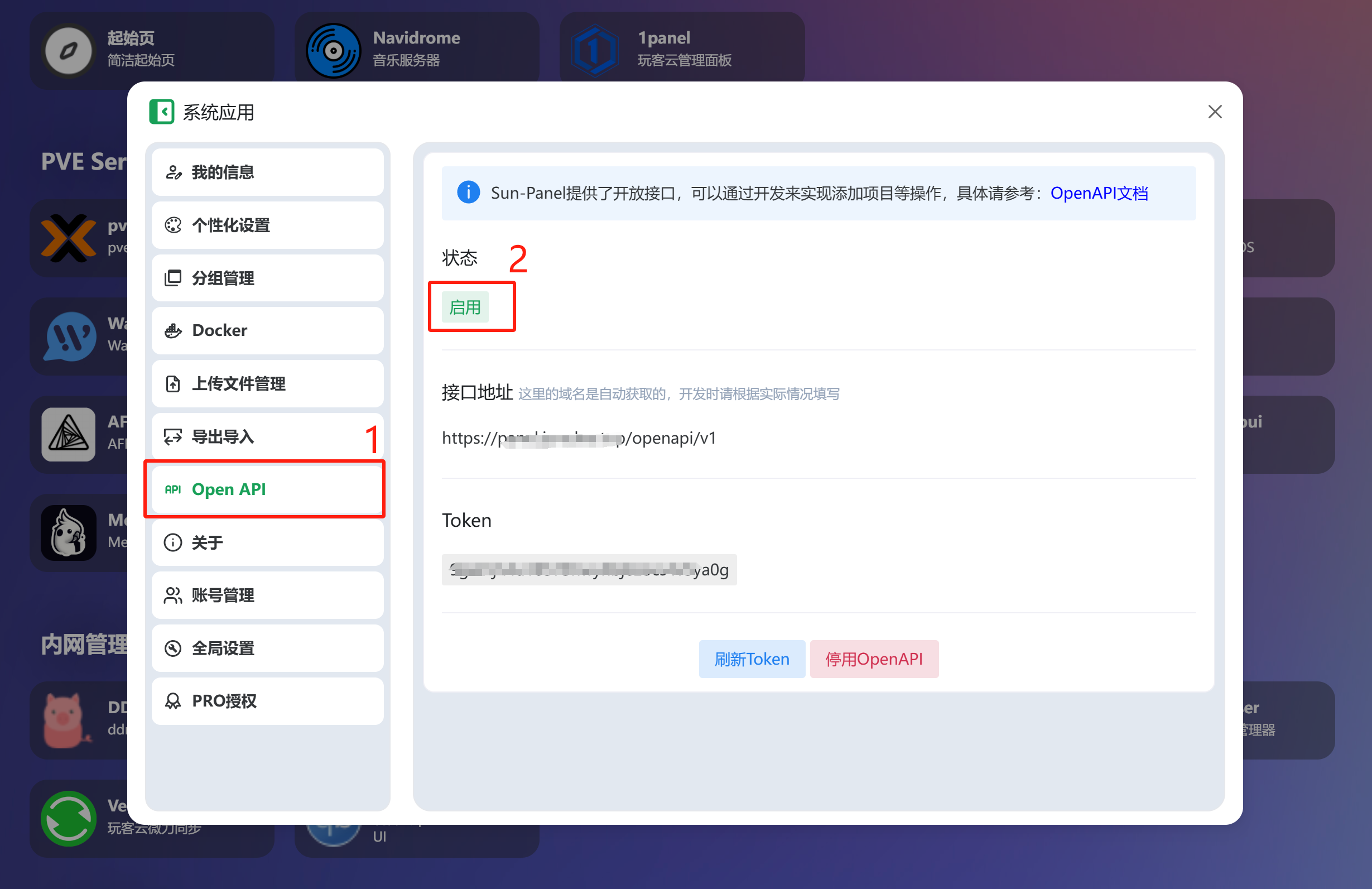Open 全局设置 from the sidebar
The width and height of the screenshot is (1372, 889).
pyautogui.click(x=267, y=648)
